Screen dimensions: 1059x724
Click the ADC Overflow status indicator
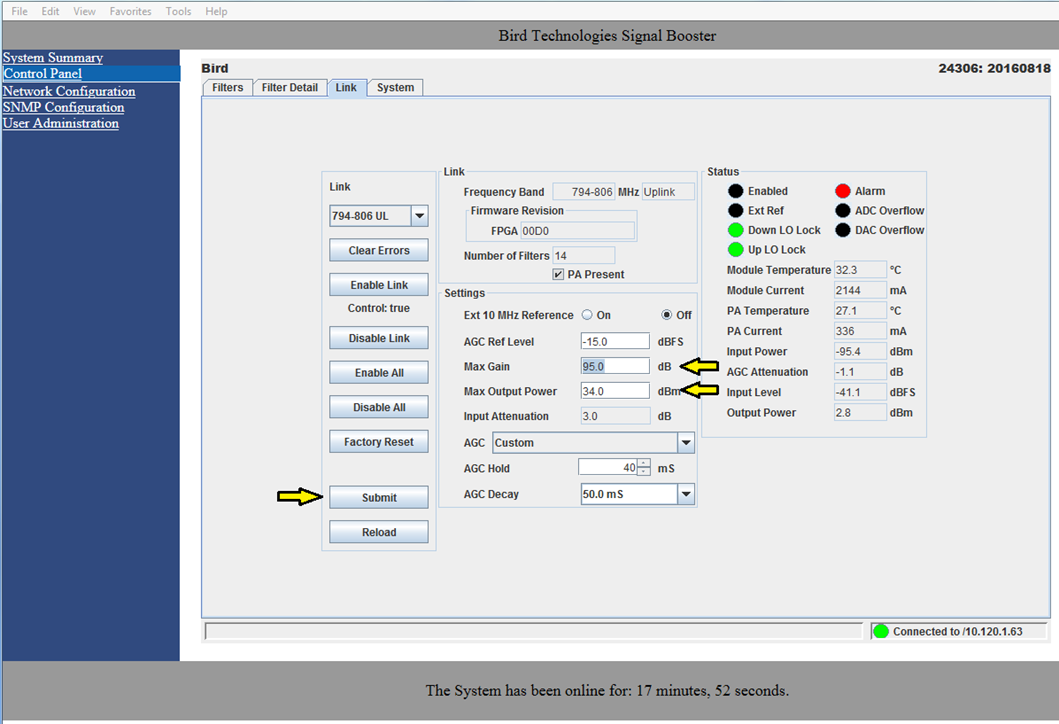[842, 211]
